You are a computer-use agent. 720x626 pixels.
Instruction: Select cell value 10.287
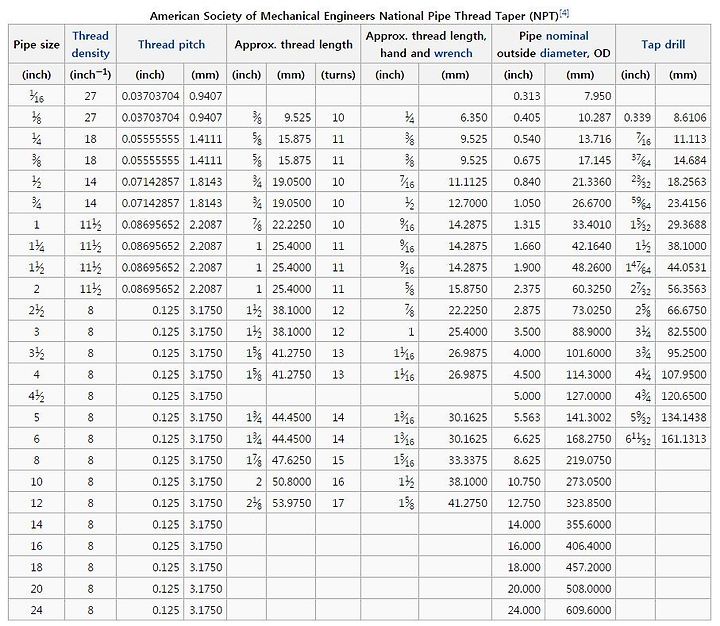[x=595, y=118]
